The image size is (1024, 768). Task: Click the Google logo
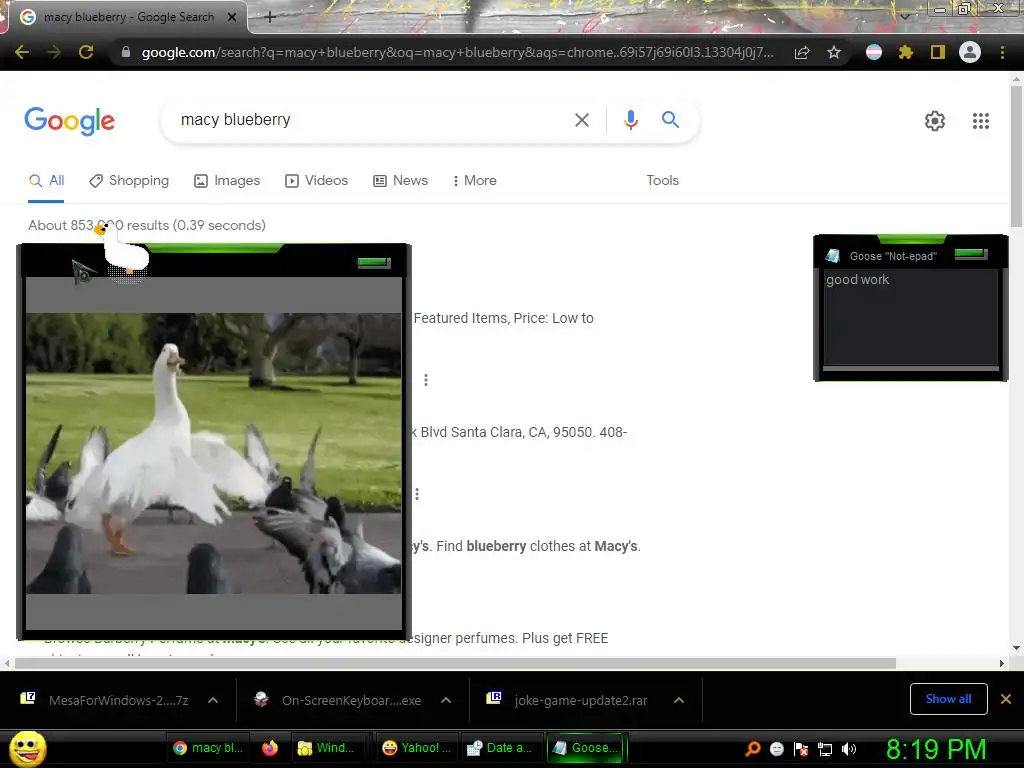70,121
